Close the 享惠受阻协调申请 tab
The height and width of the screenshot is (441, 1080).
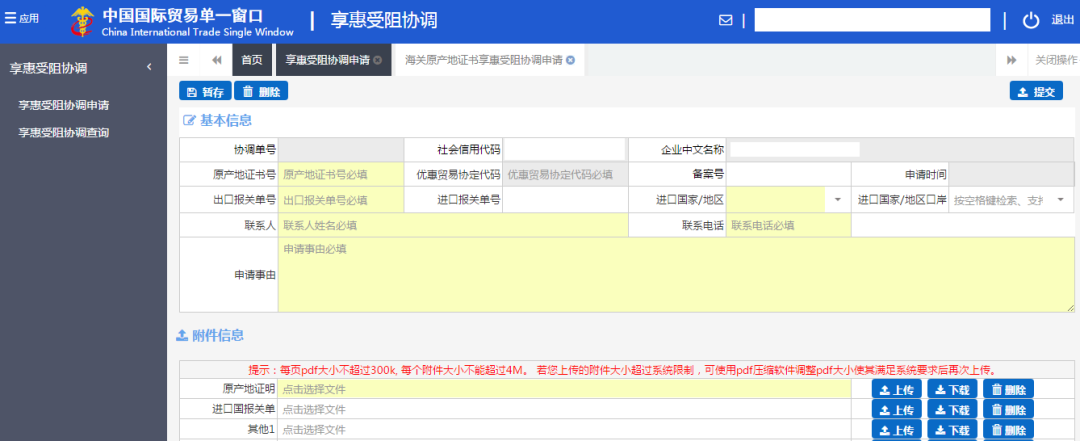[377, 60]
